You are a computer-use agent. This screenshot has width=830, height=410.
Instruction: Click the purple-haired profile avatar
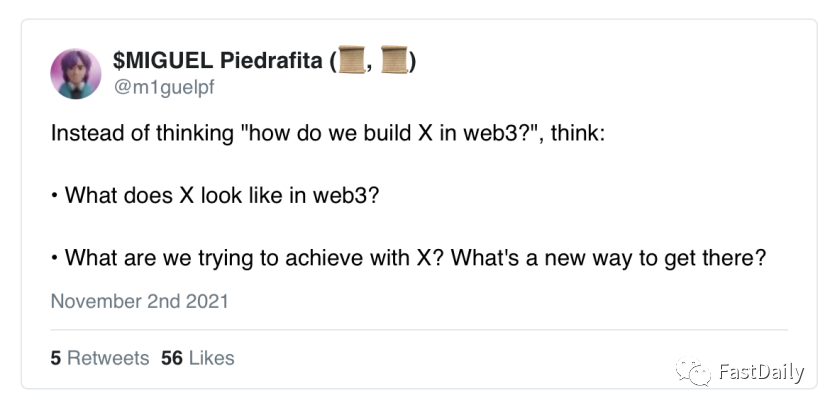click(x=76, y=73)
